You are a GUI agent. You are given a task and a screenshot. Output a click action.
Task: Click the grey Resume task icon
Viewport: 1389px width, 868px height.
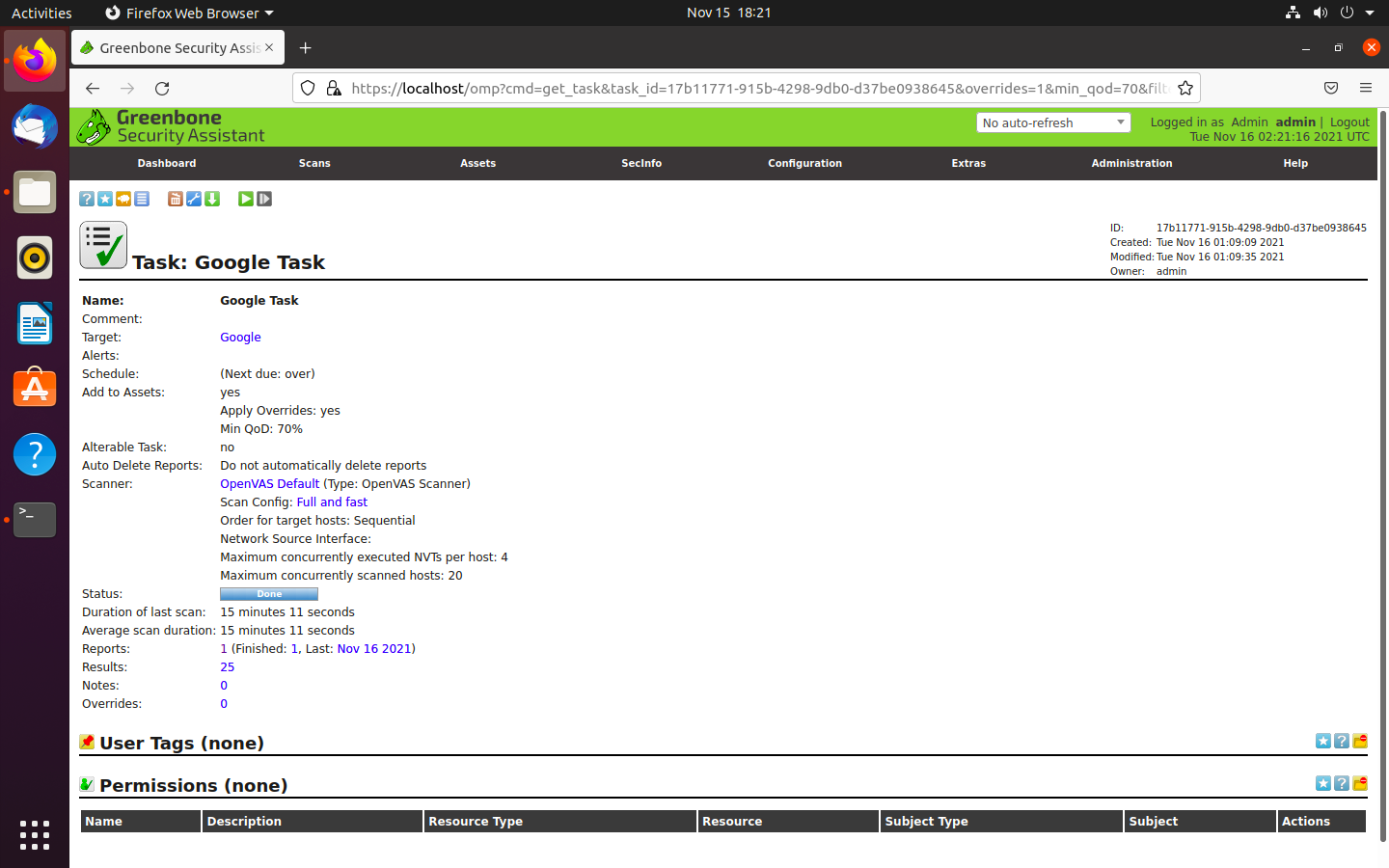(264, 199)
